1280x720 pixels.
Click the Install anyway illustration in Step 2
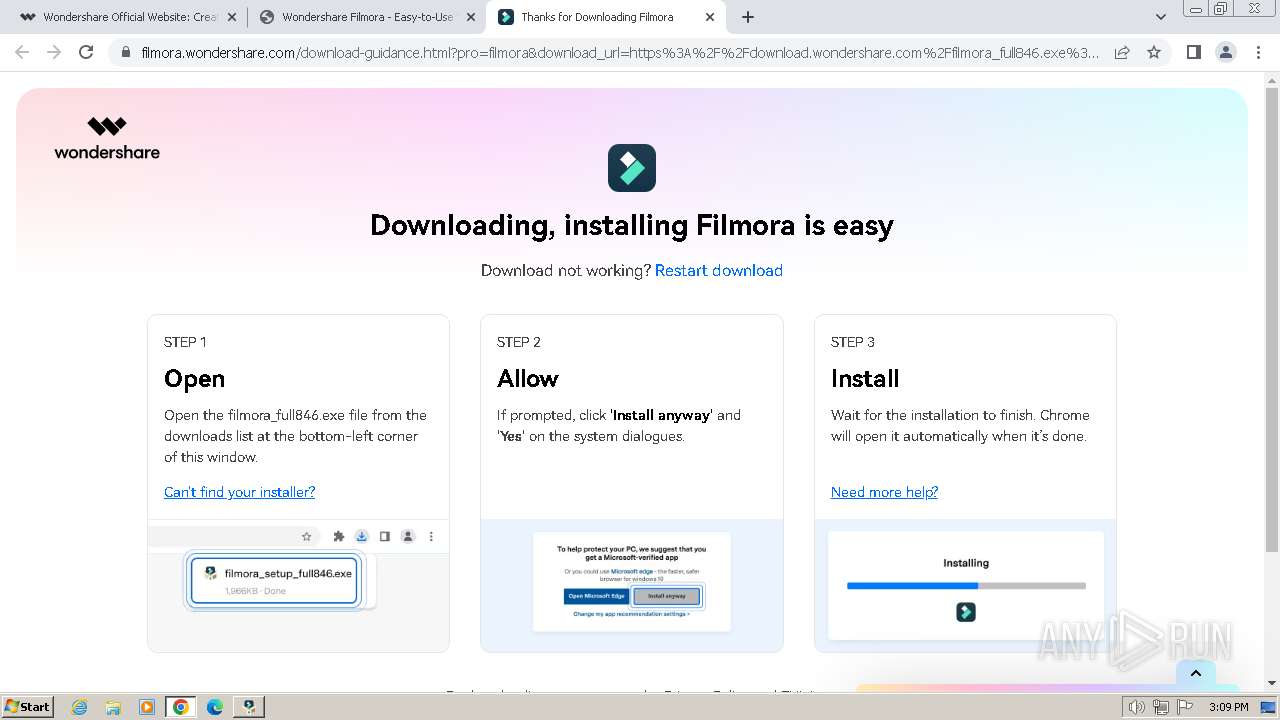pos(667,596)
